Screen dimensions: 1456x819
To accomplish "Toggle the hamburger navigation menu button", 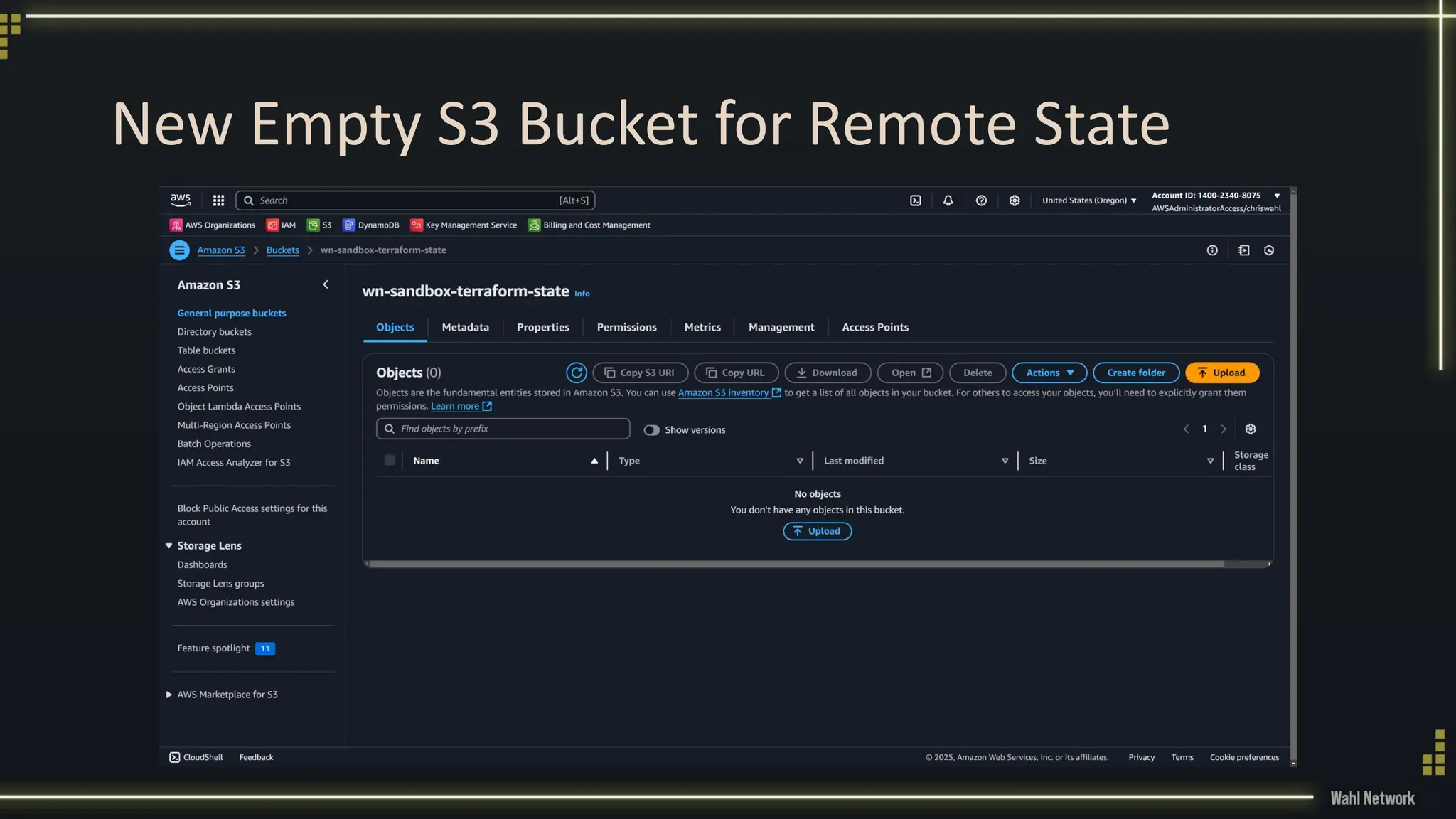I will (x=179, y=250).
